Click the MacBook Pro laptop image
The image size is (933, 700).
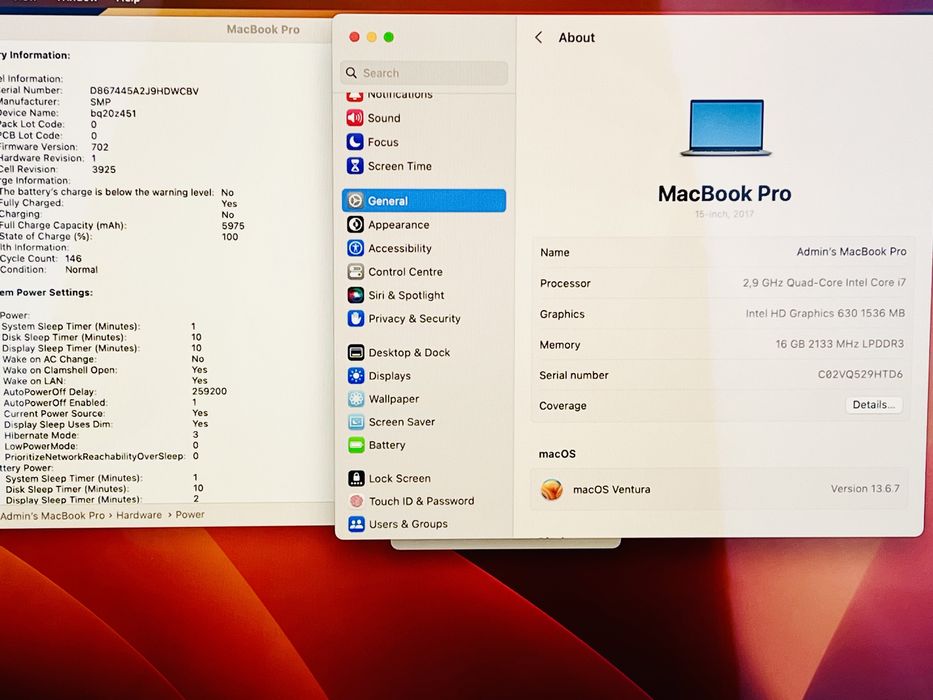(726, 128)
